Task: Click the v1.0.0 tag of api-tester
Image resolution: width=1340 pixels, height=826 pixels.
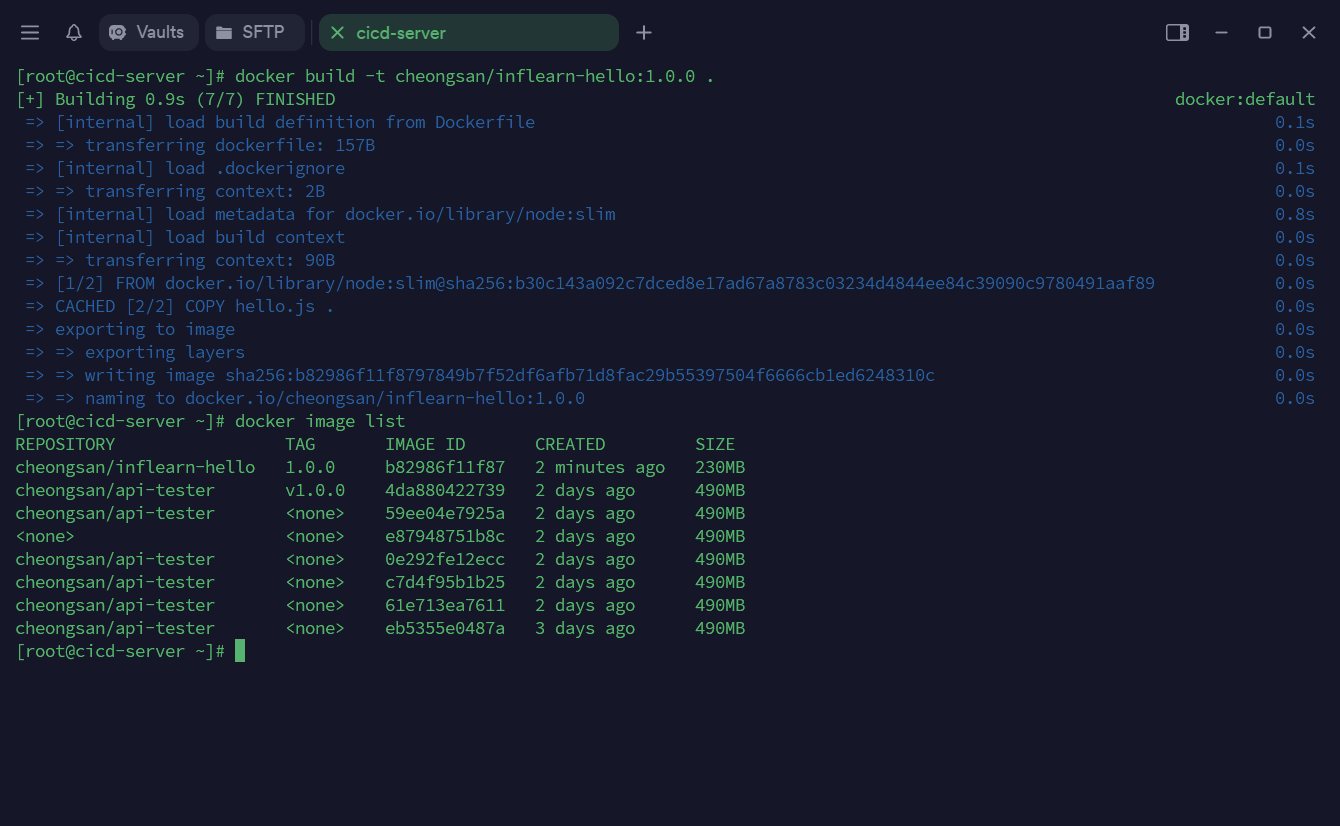Action: pos(315,490)
